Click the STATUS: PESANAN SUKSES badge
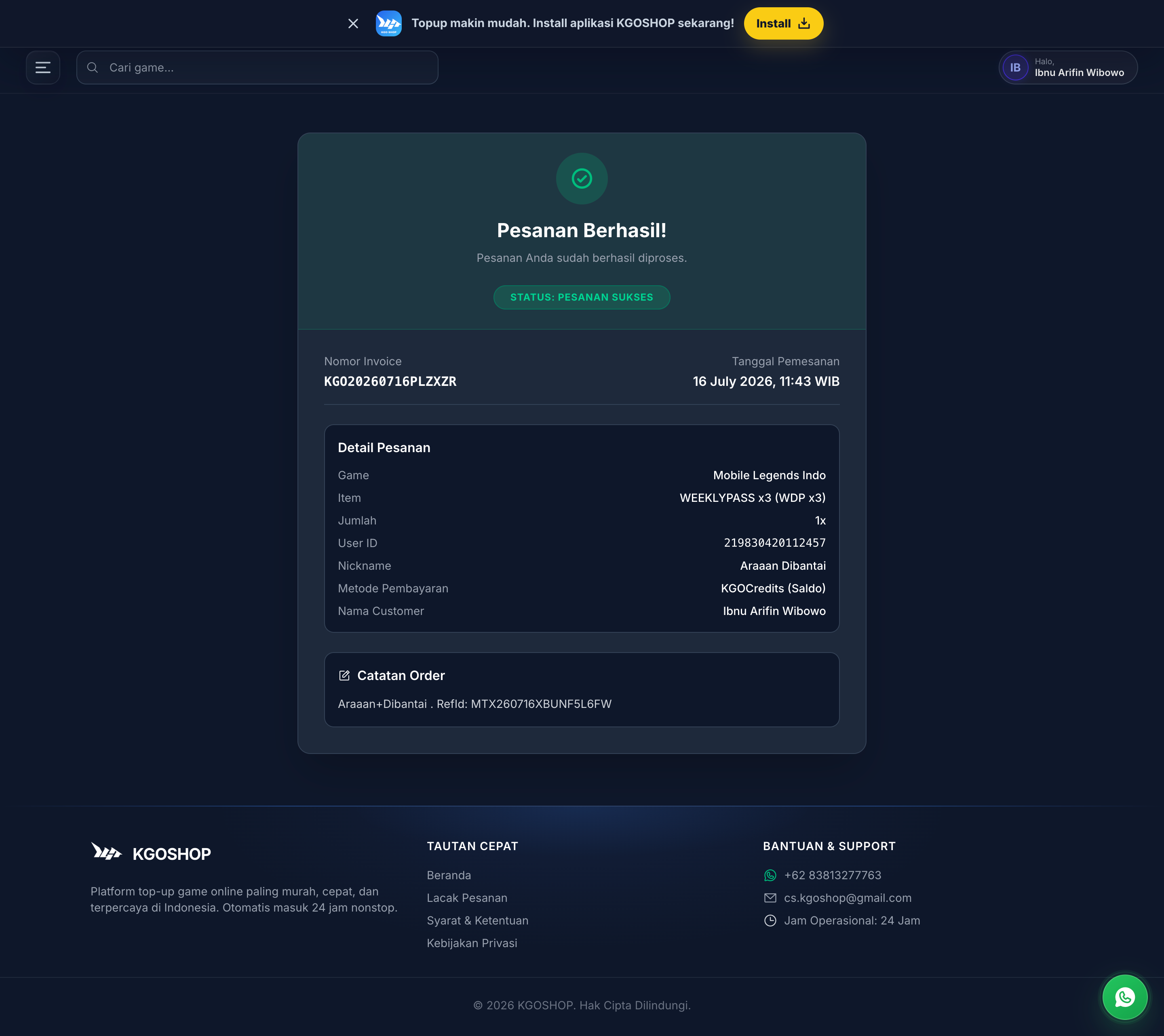This screenshot has height=1036, width=1164. pos(582,297)
